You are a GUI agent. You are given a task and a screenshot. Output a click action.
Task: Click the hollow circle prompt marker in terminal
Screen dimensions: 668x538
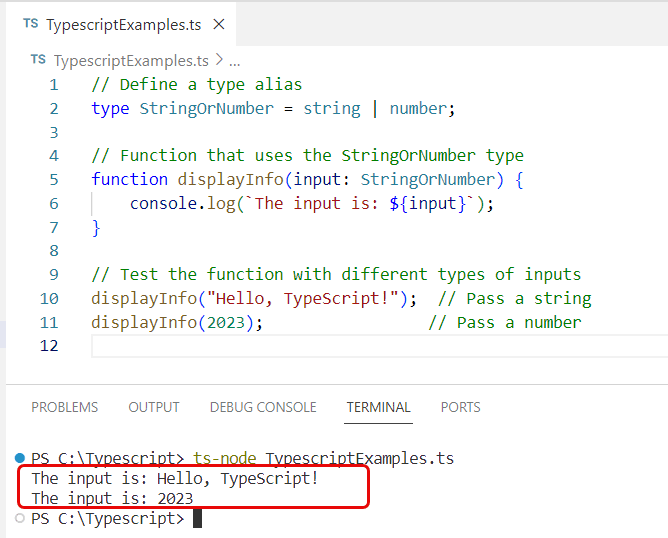click(x=20, y=518)
